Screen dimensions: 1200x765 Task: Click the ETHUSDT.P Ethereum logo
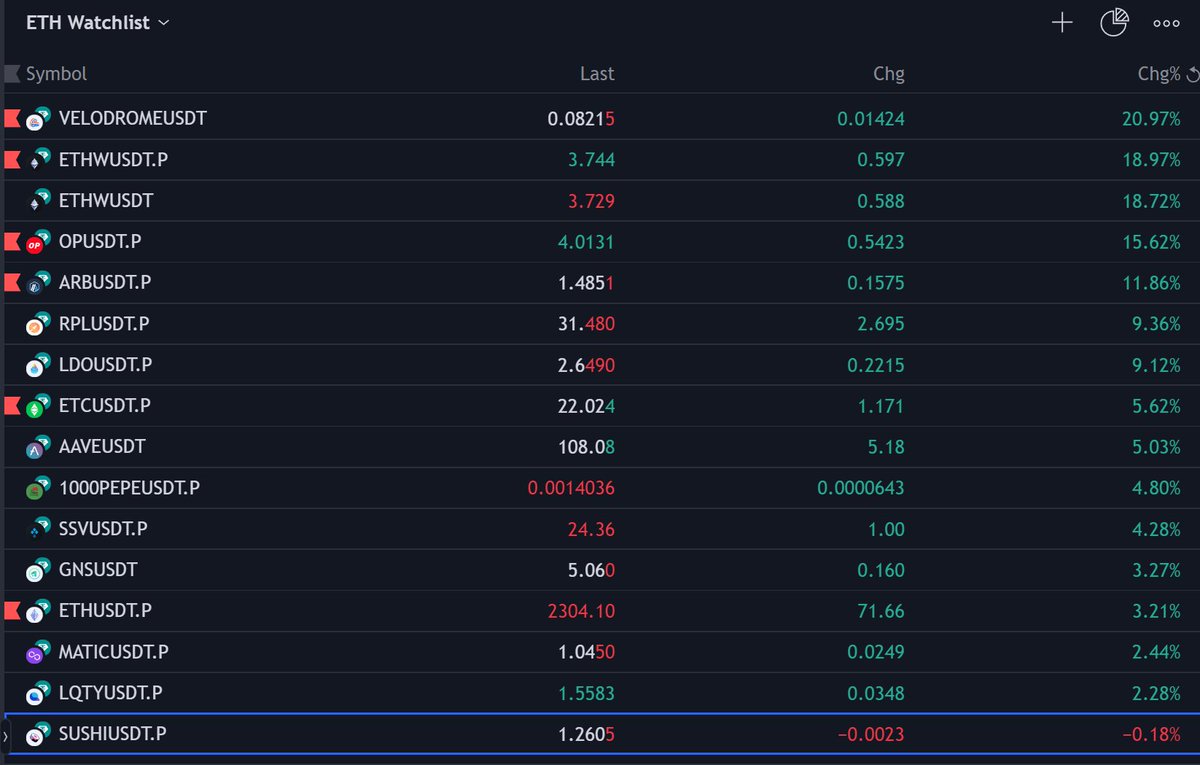(38, 611)
